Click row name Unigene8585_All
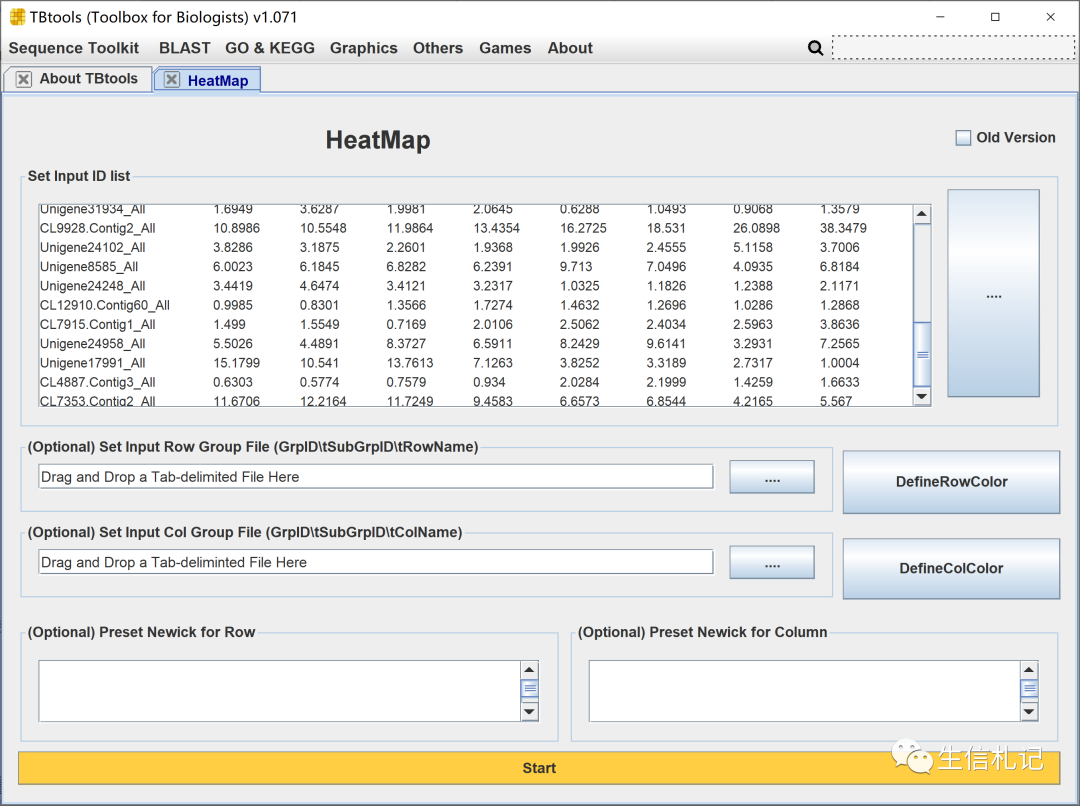The image size is (1080, 806). point(89,267)
